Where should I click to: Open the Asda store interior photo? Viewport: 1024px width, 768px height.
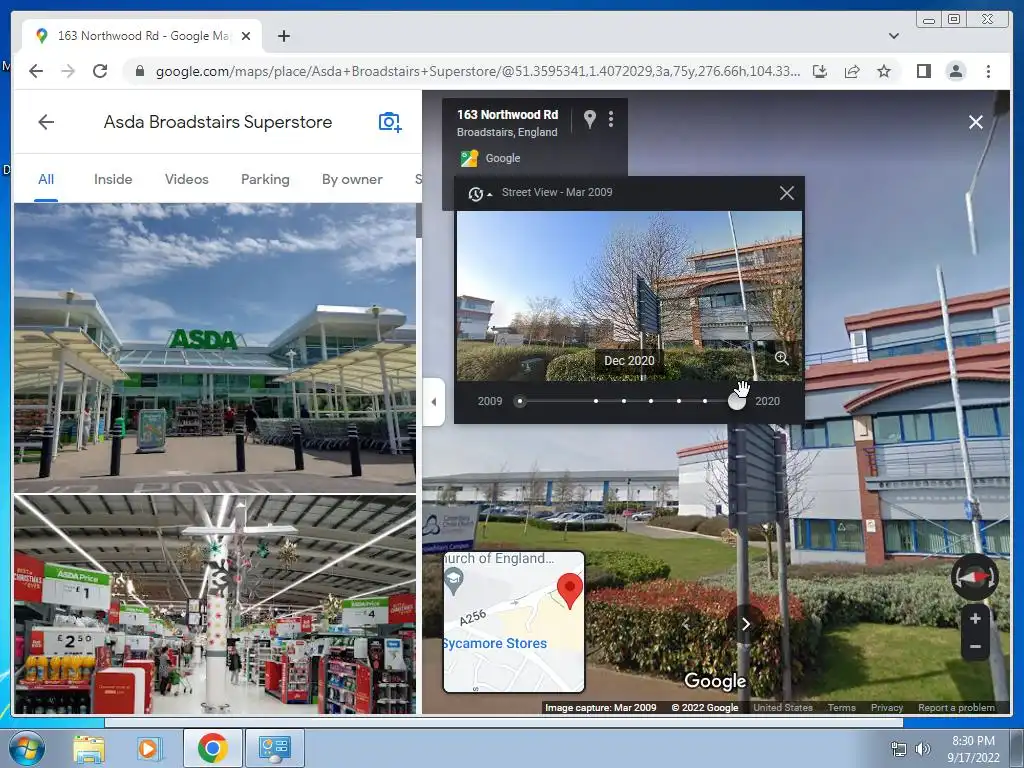pos(215,604)
